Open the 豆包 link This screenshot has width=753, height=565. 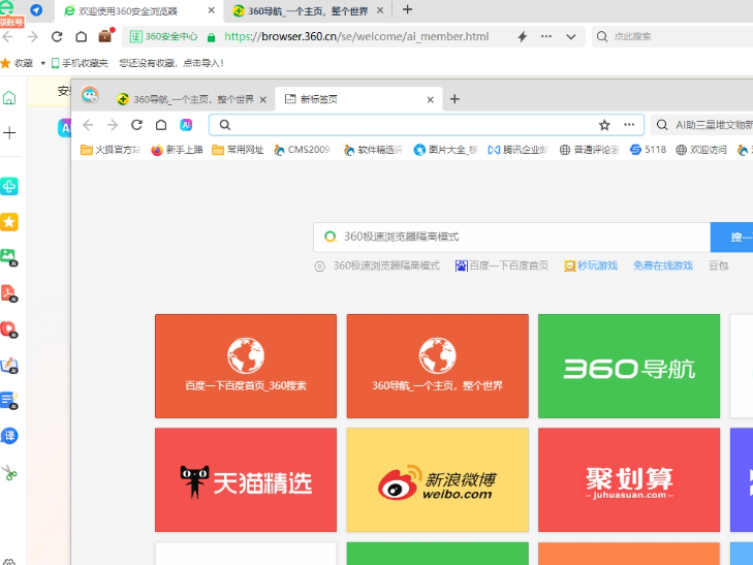[x=718, y=266]
